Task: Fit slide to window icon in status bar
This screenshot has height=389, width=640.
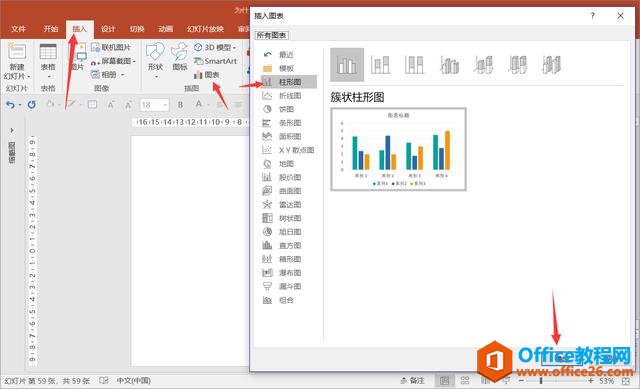Action: [x=626, y=381]
